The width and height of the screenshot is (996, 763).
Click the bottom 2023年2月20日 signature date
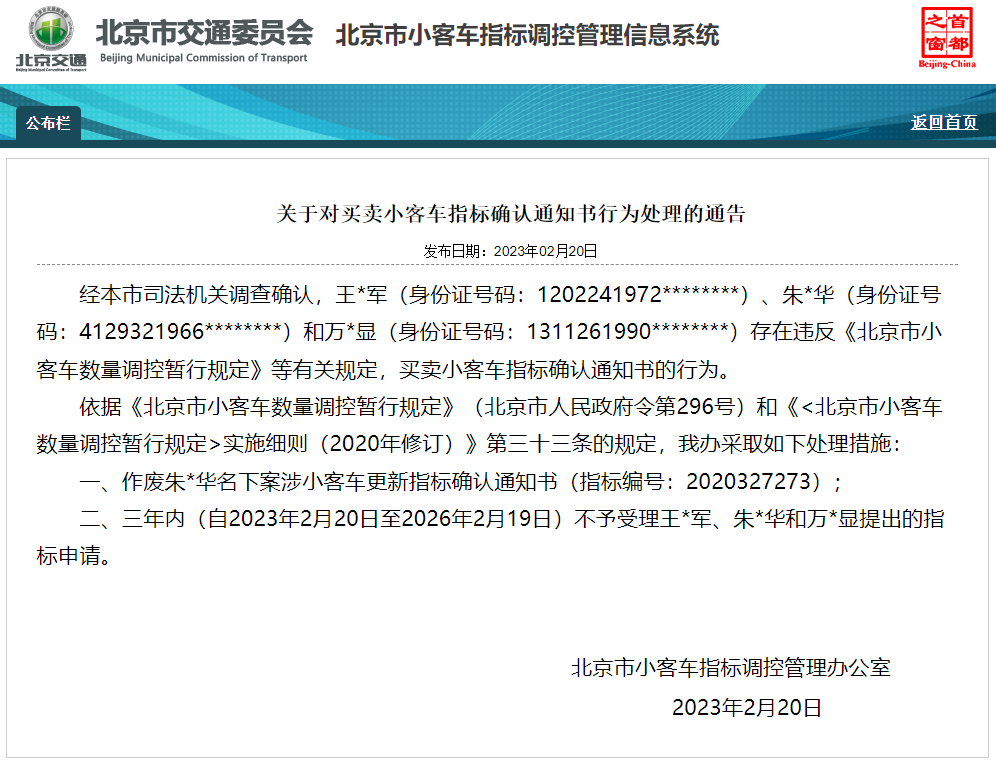pos(746,707)
